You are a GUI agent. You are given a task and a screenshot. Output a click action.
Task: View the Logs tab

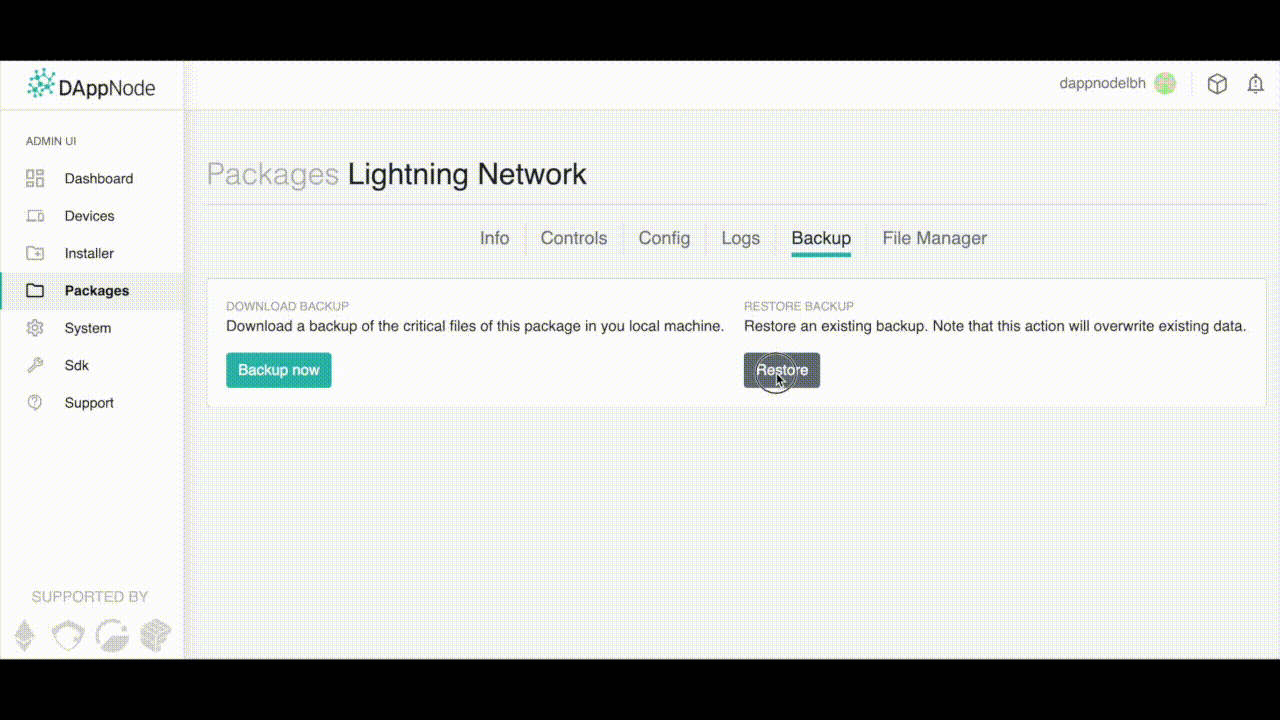[741, 238]
